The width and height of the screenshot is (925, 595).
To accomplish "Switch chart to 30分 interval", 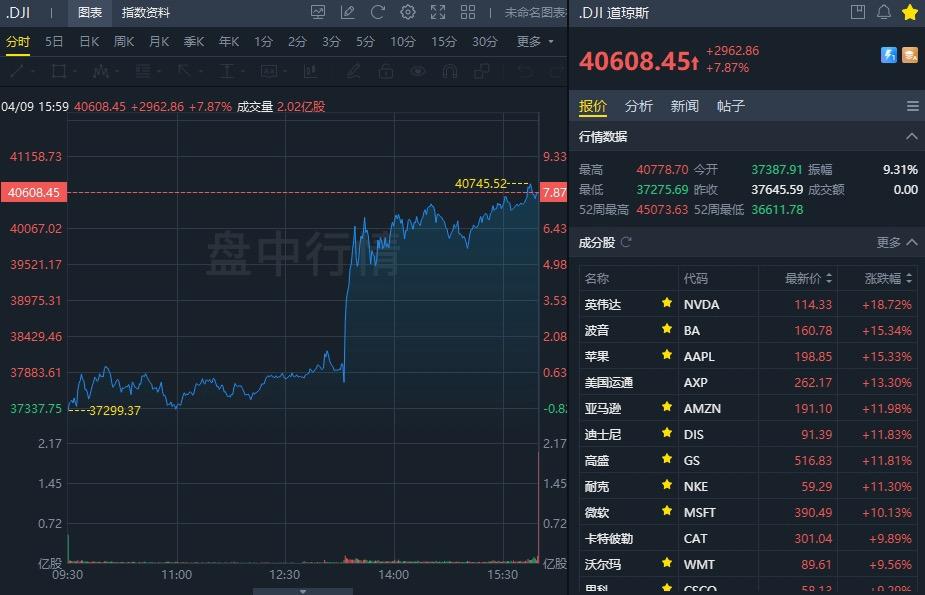I will (x=484, y=41).
